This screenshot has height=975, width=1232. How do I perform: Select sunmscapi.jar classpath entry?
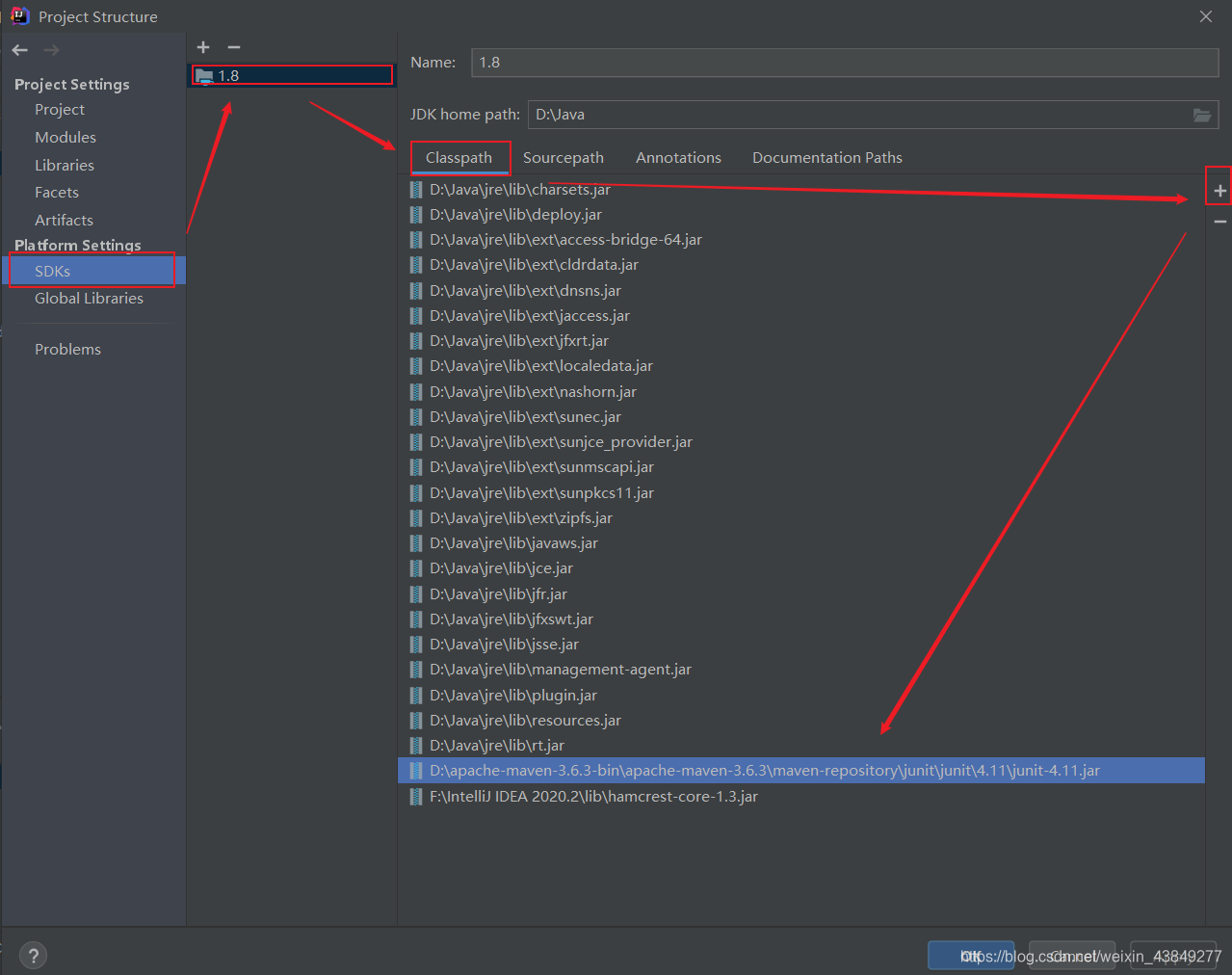(801, 467)
